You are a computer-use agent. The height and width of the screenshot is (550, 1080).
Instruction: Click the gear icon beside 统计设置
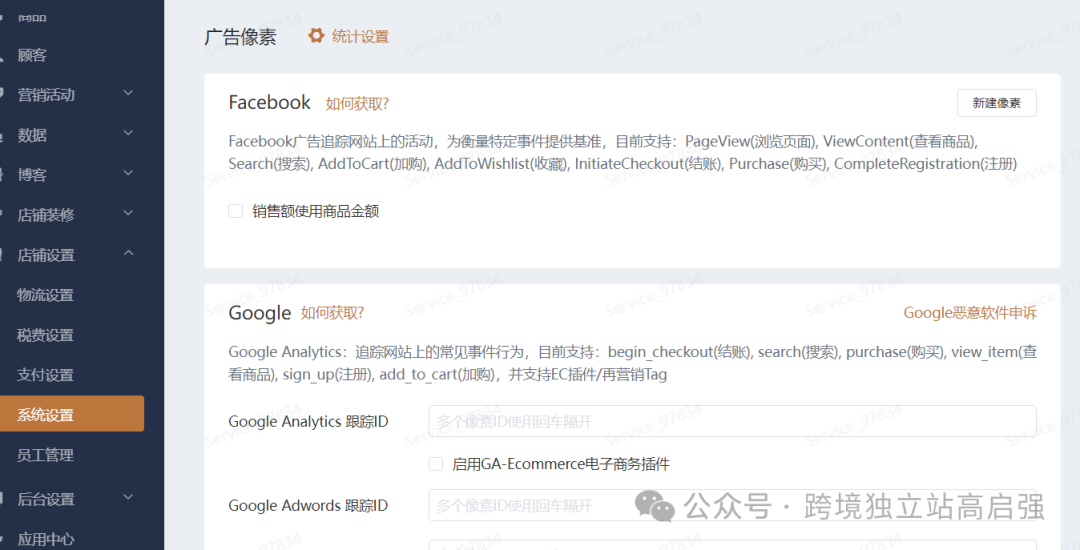[316, 36]
